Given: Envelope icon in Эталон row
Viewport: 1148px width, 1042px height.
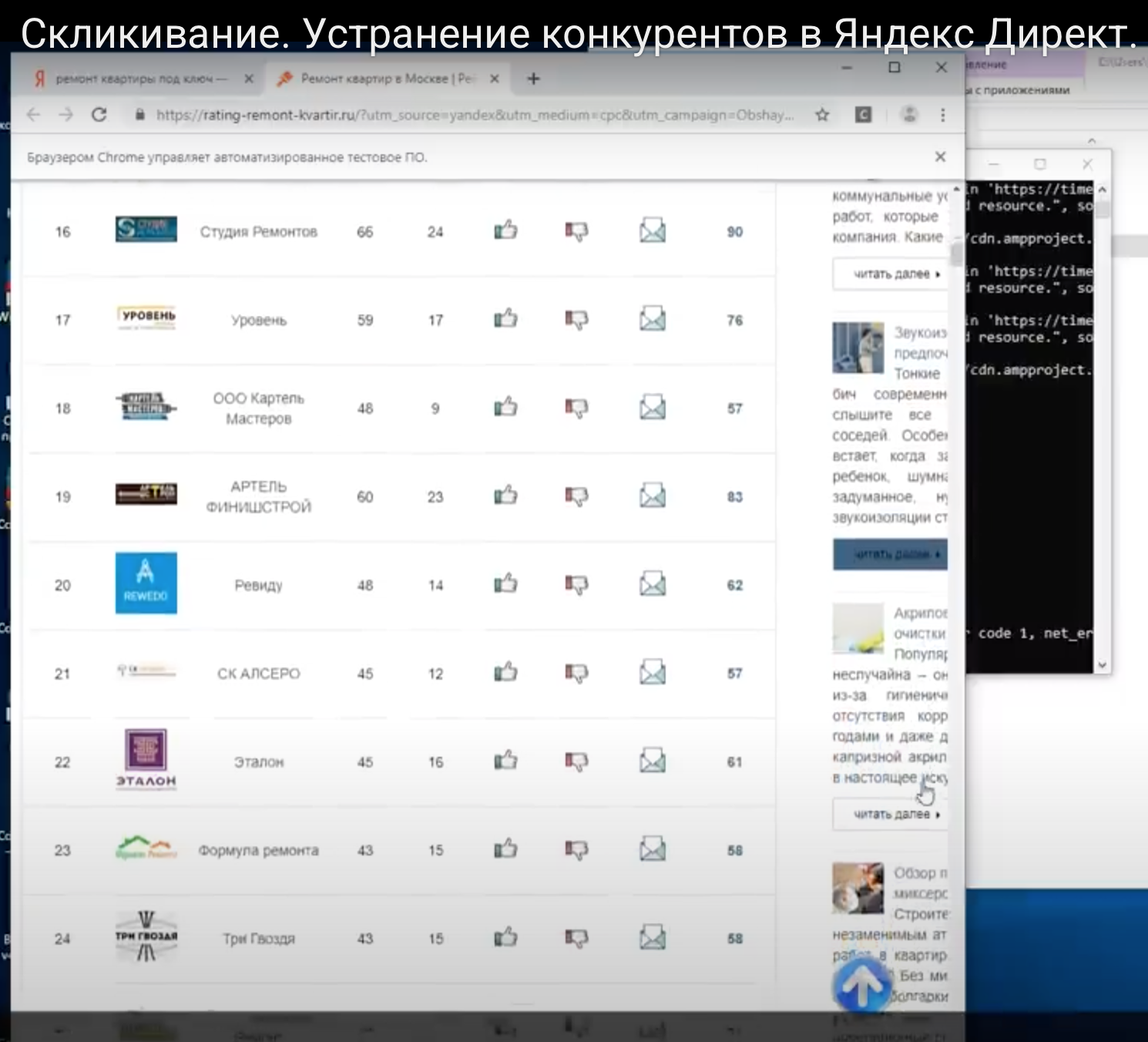Looking at the screenshot, I should pos(653,761).
